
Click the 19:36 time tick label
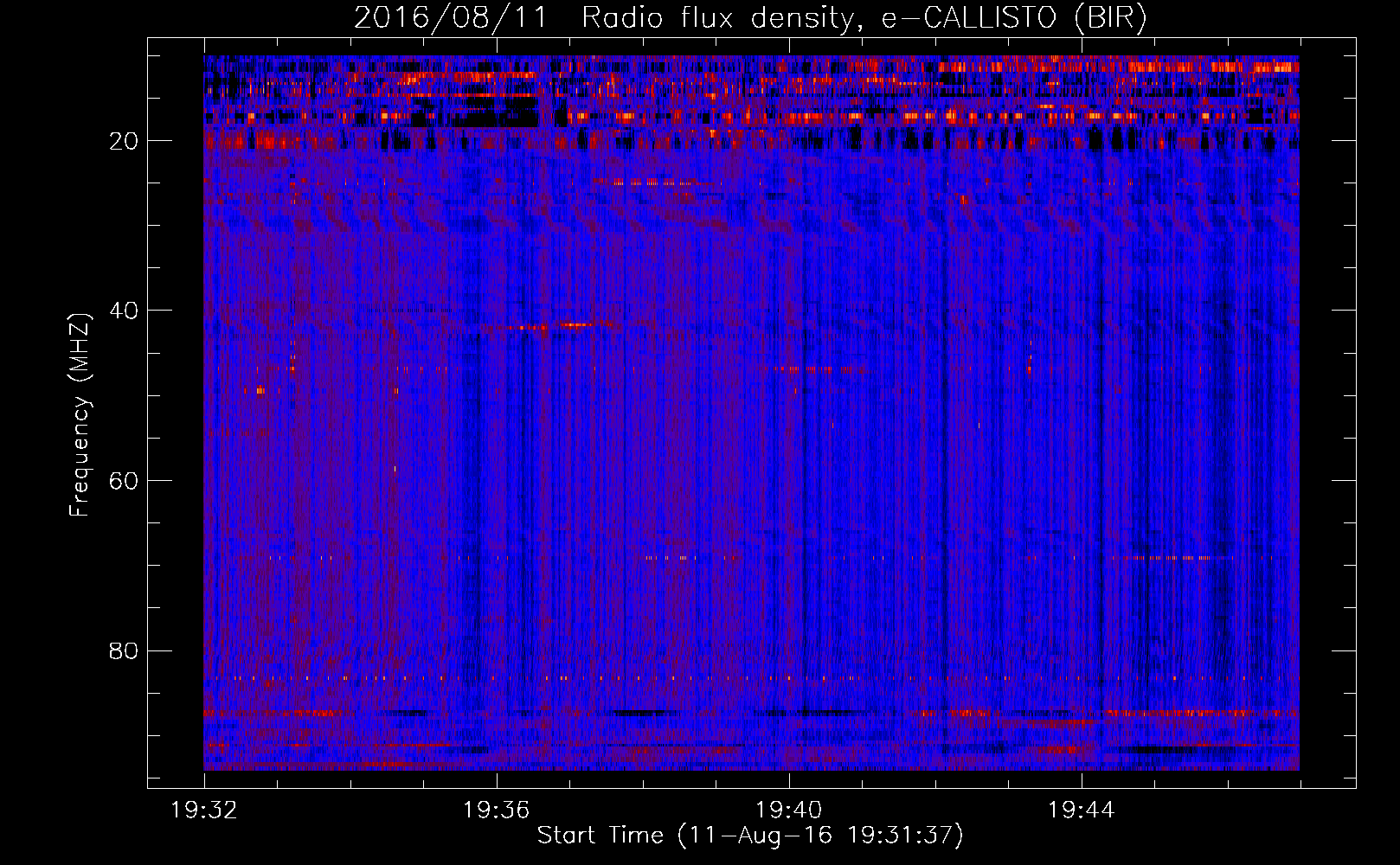(497, 811)
